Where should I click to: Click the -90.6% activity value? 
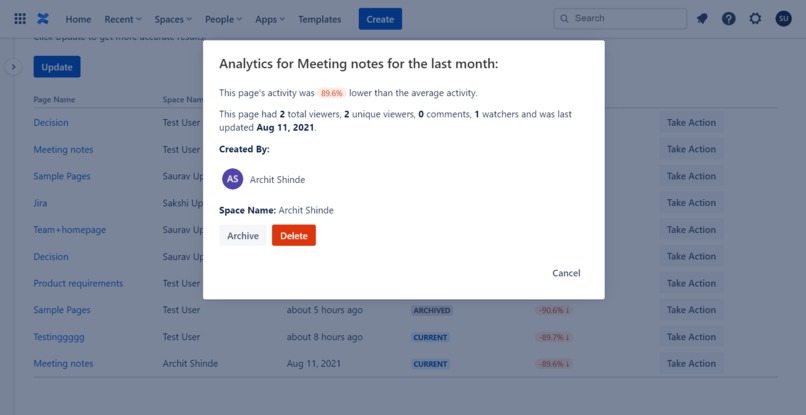[x=554, y=311]
